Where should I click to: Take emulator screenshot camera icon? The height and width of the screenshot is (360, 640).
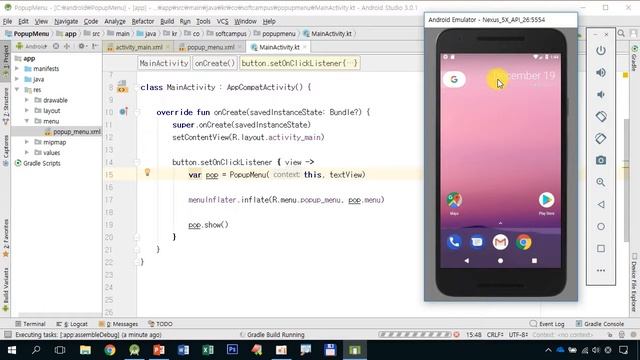(x=600, y=160)
